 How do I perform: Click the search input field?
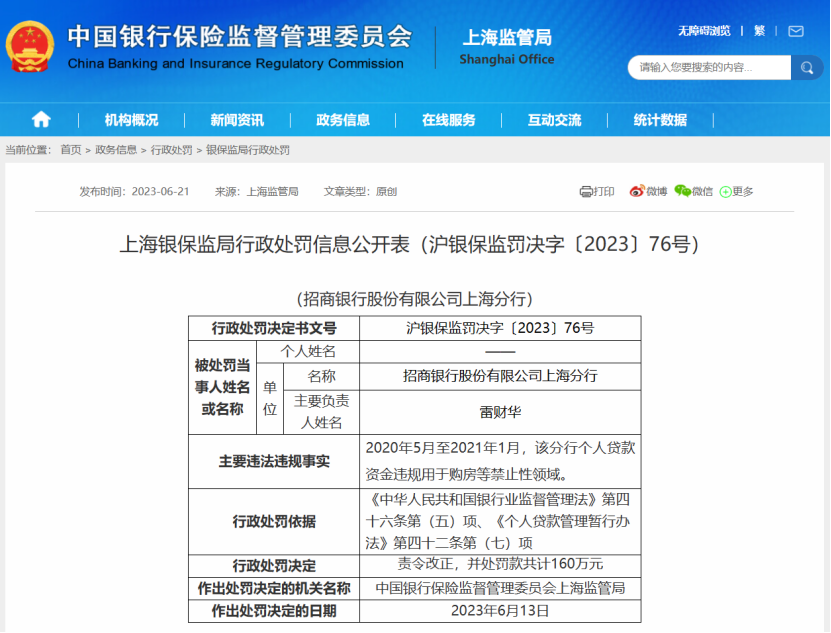point(709,68)
